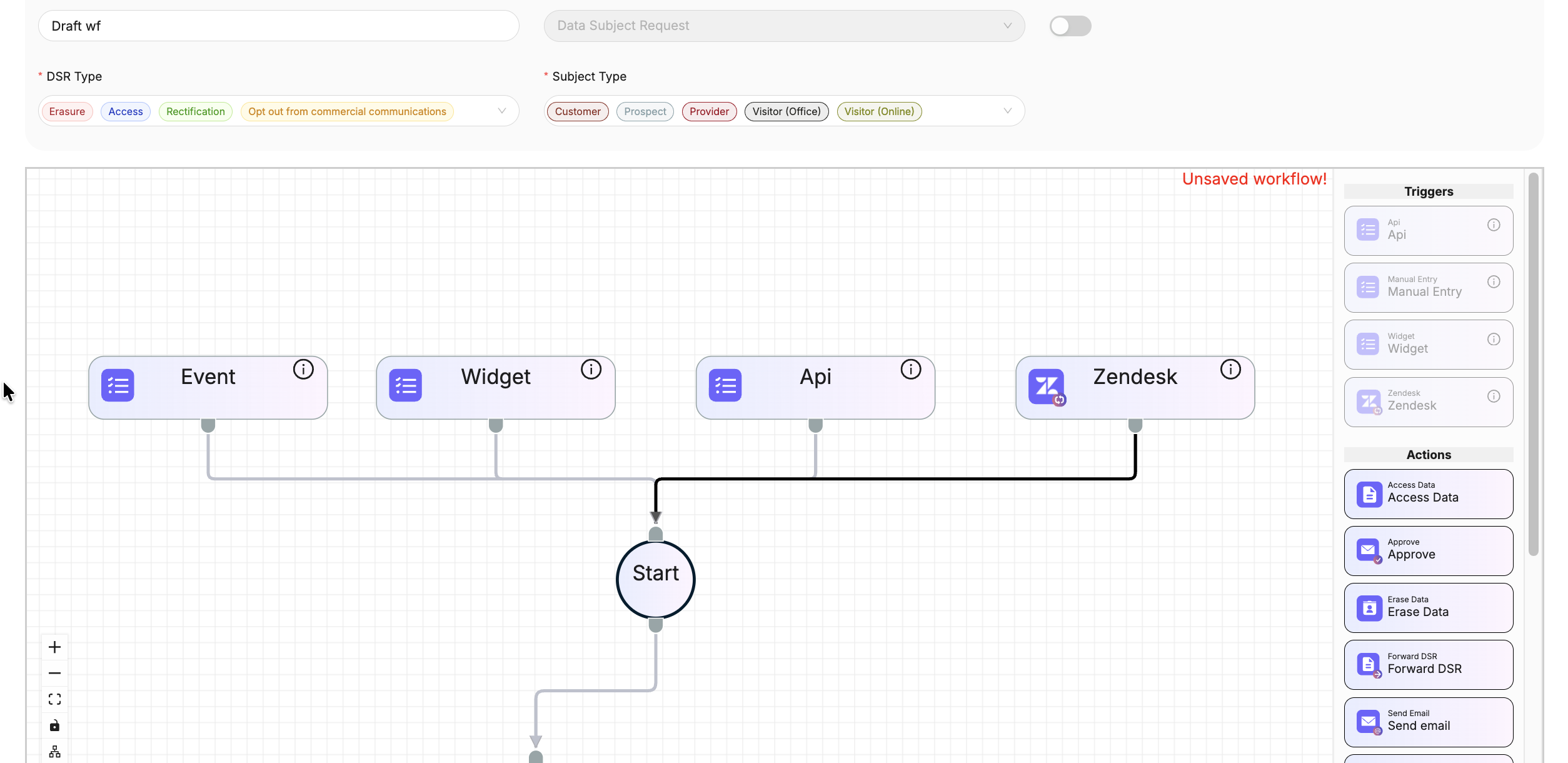This screenshot has height=763, width=1568.
Task: Select the Start node on canvas
Action: pos(656,579)
